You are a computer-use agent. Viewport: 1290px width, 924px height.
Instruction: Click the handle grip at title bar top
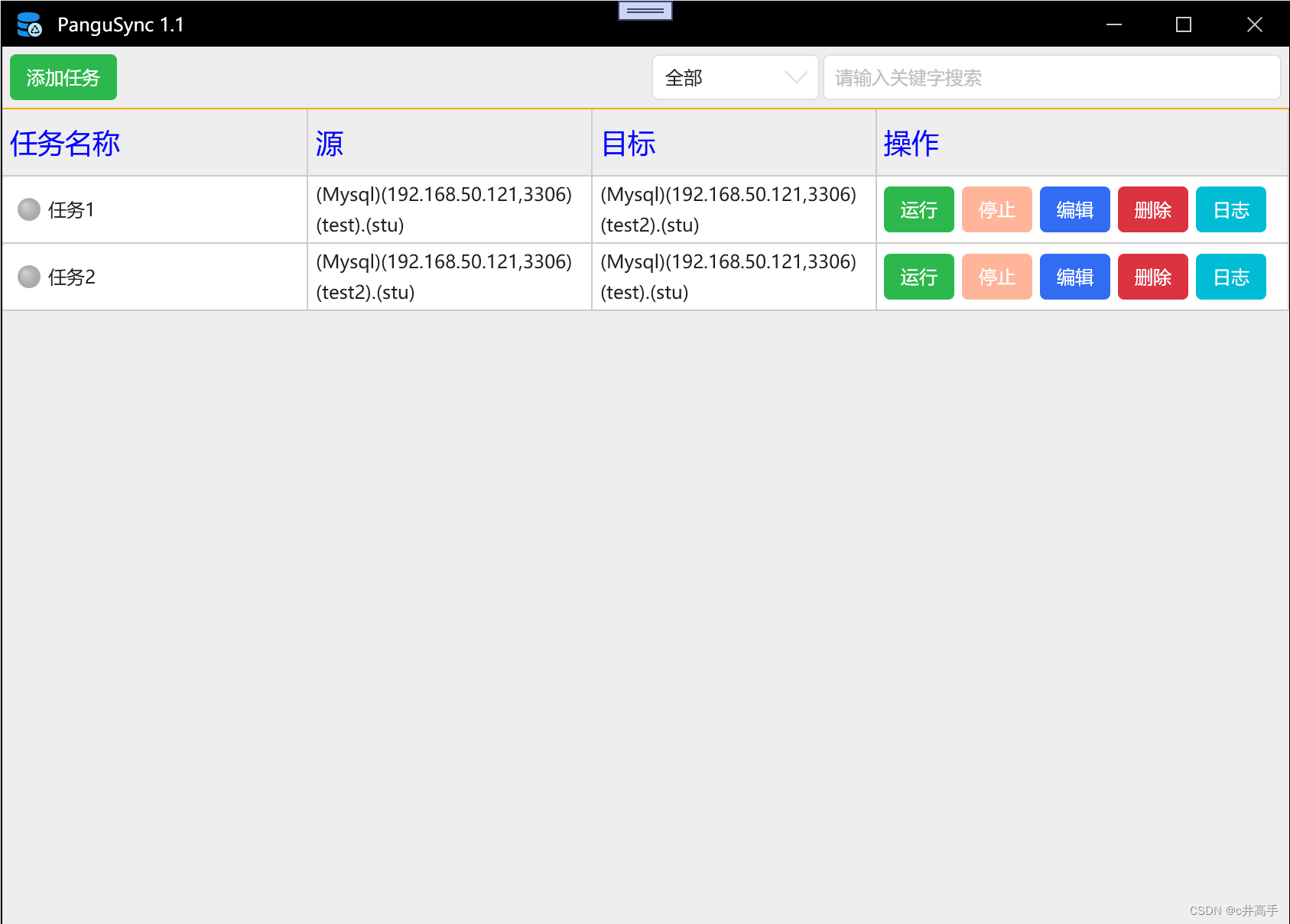click(645, 11)
